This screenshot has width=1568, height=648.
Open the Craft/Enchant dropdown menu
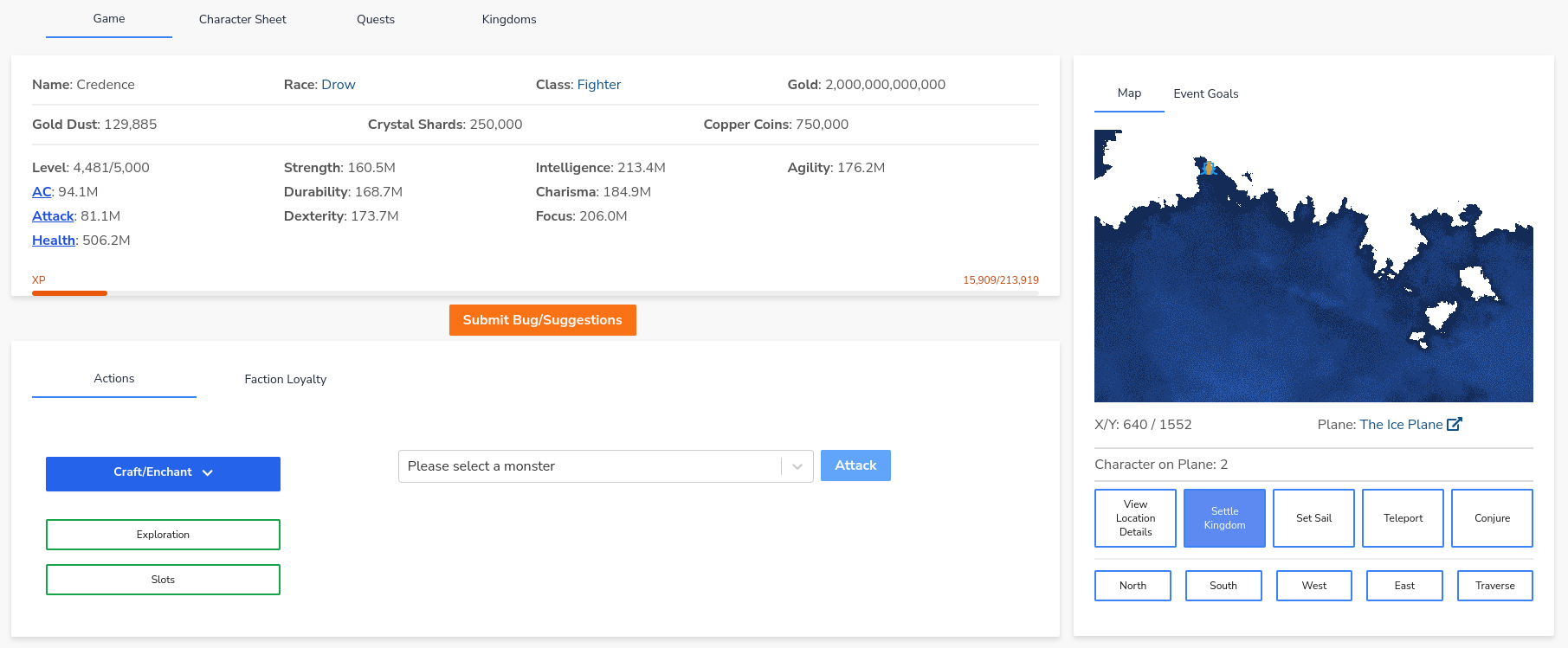pyautogui.click(x=163, y=473)
